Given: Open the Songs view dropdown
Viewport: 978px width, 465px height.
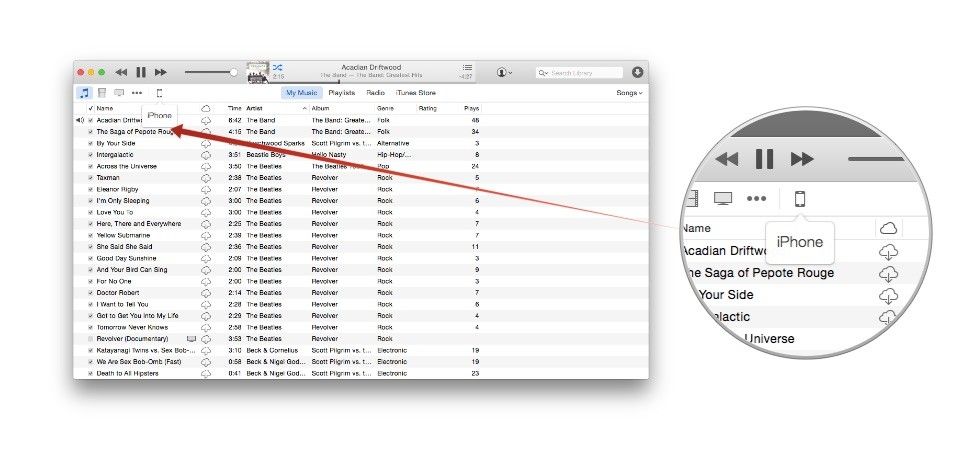Looking at the screenshot, I should (629, 93).
